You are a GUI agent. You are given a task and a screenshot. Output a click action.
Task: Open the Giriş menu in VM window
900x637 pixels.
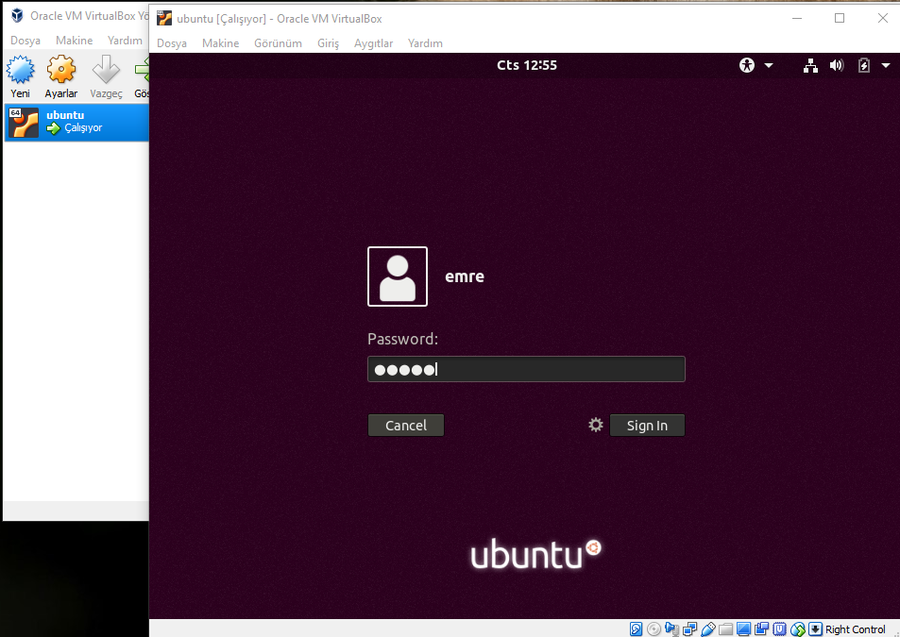point(328,43)
